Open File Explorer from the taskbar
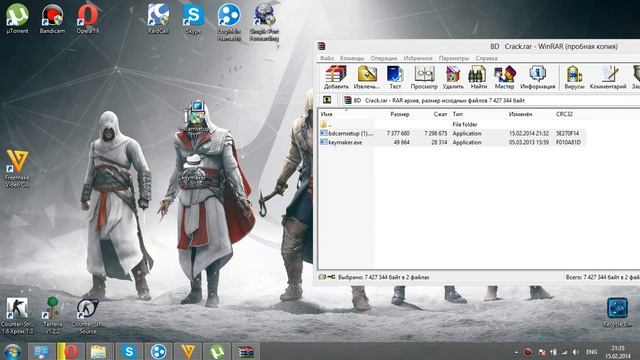This screenshot has height=360, width=640. click(98, 351)
